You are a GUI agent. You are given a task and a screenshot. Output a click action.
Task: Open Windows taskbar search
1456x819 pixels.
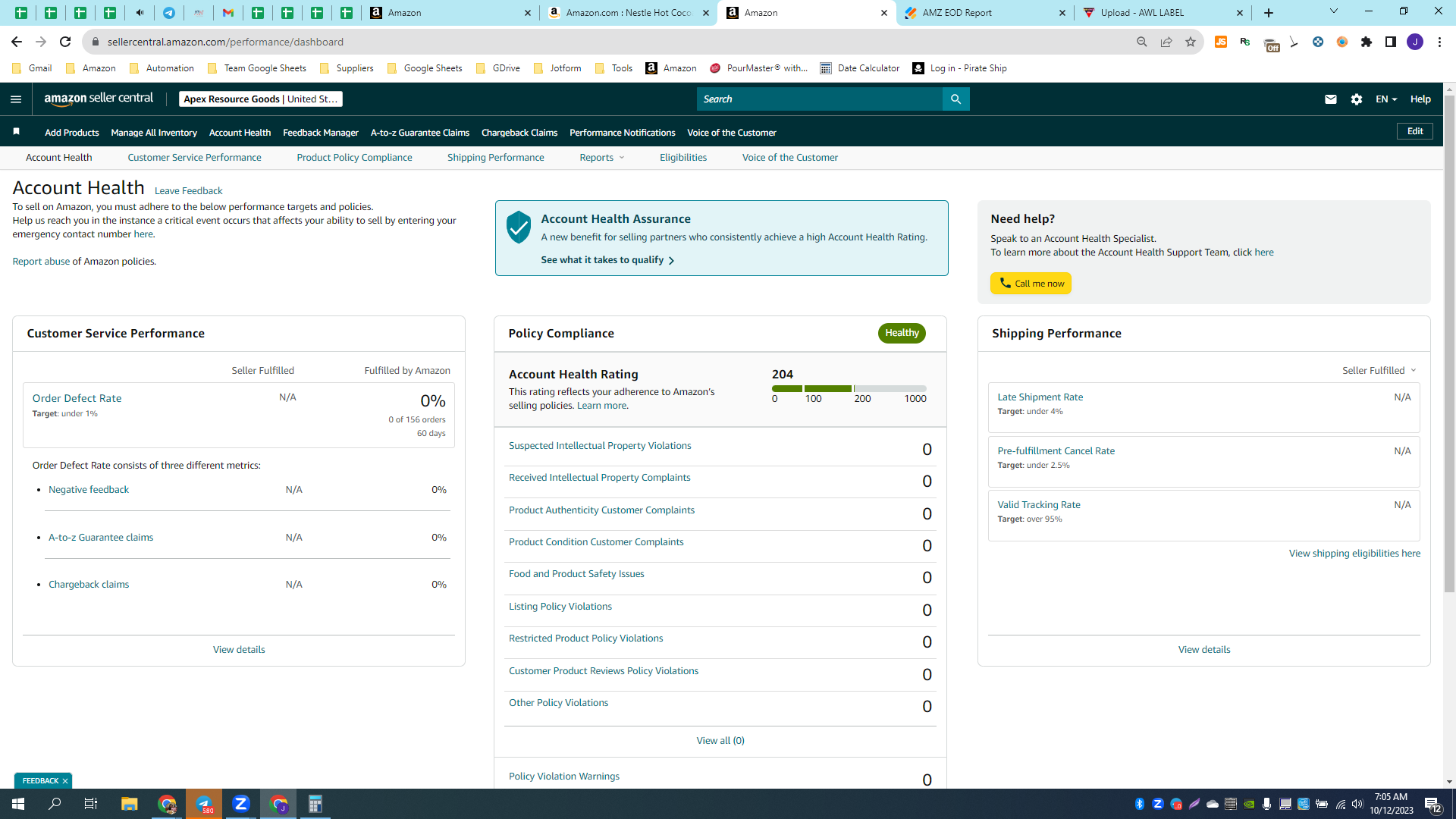[x=55, y=804]
